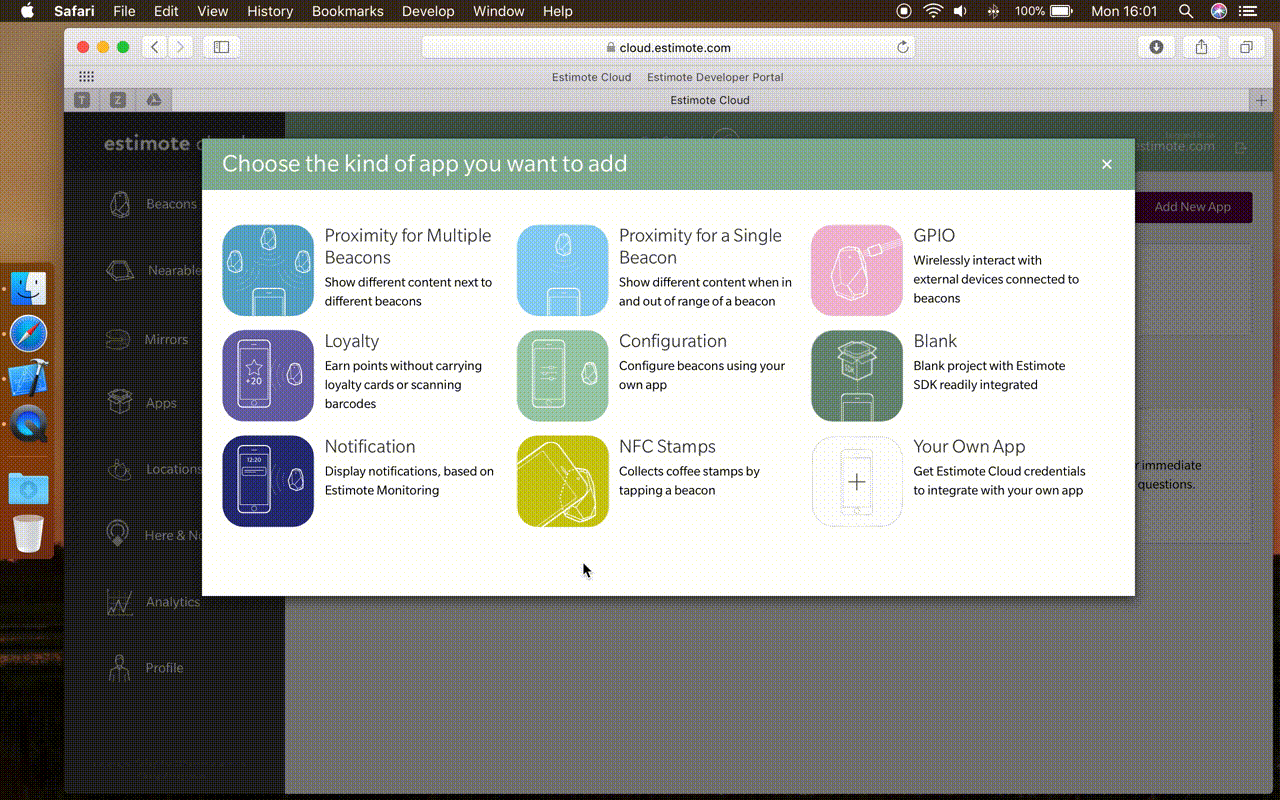Click the Wi-Fi status icon
This screenshot has height=800, width=1280.
click(933, 11)
